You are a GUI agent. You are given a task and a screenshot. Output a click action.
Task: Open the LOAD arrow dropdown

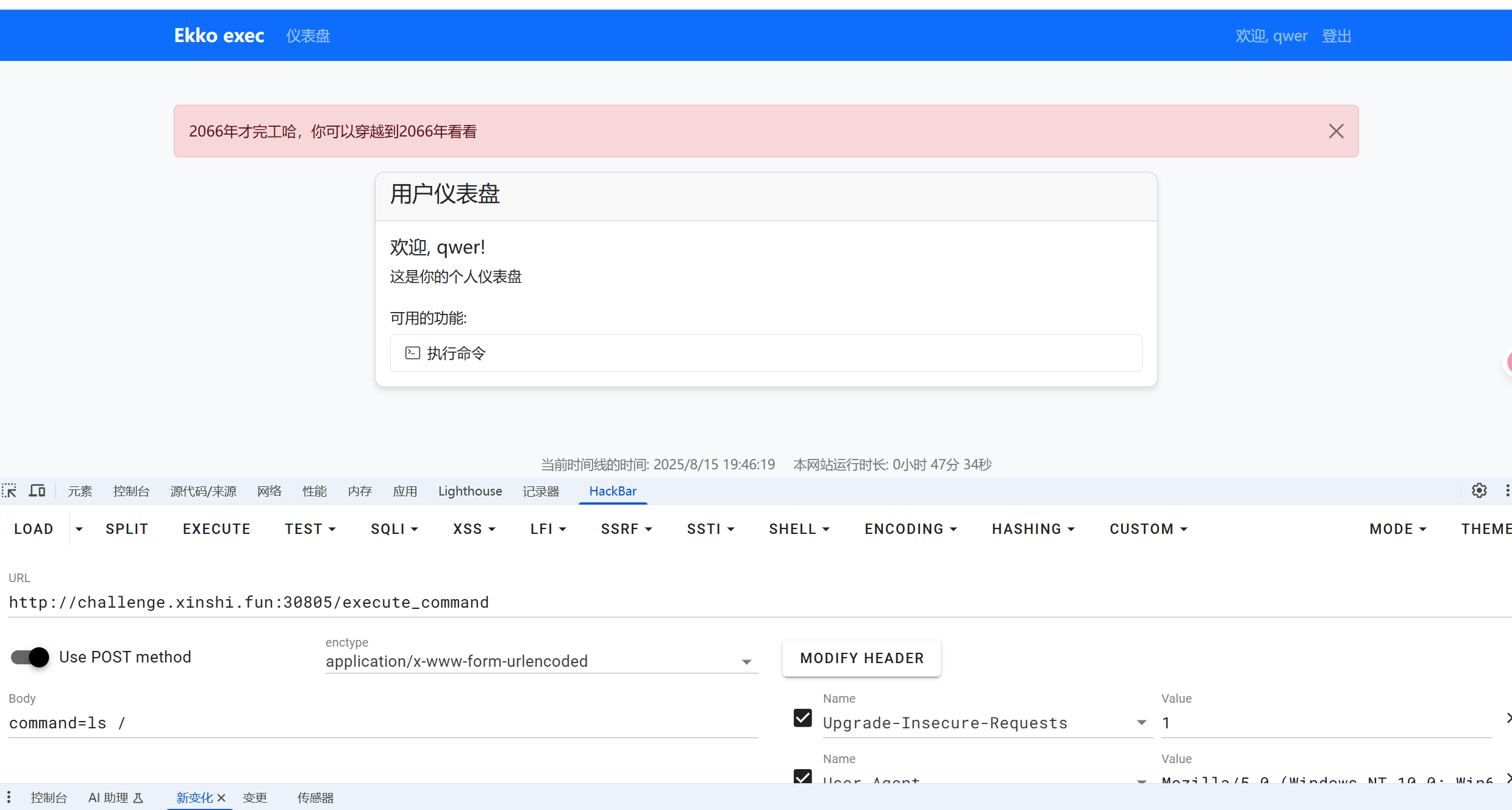pyautogui.click(x=79, y=529)
